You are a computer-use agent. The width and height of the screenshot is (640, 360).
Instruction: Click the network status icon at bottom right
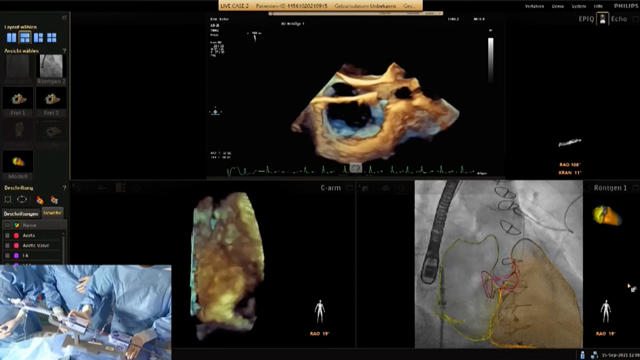pos(594,355)
